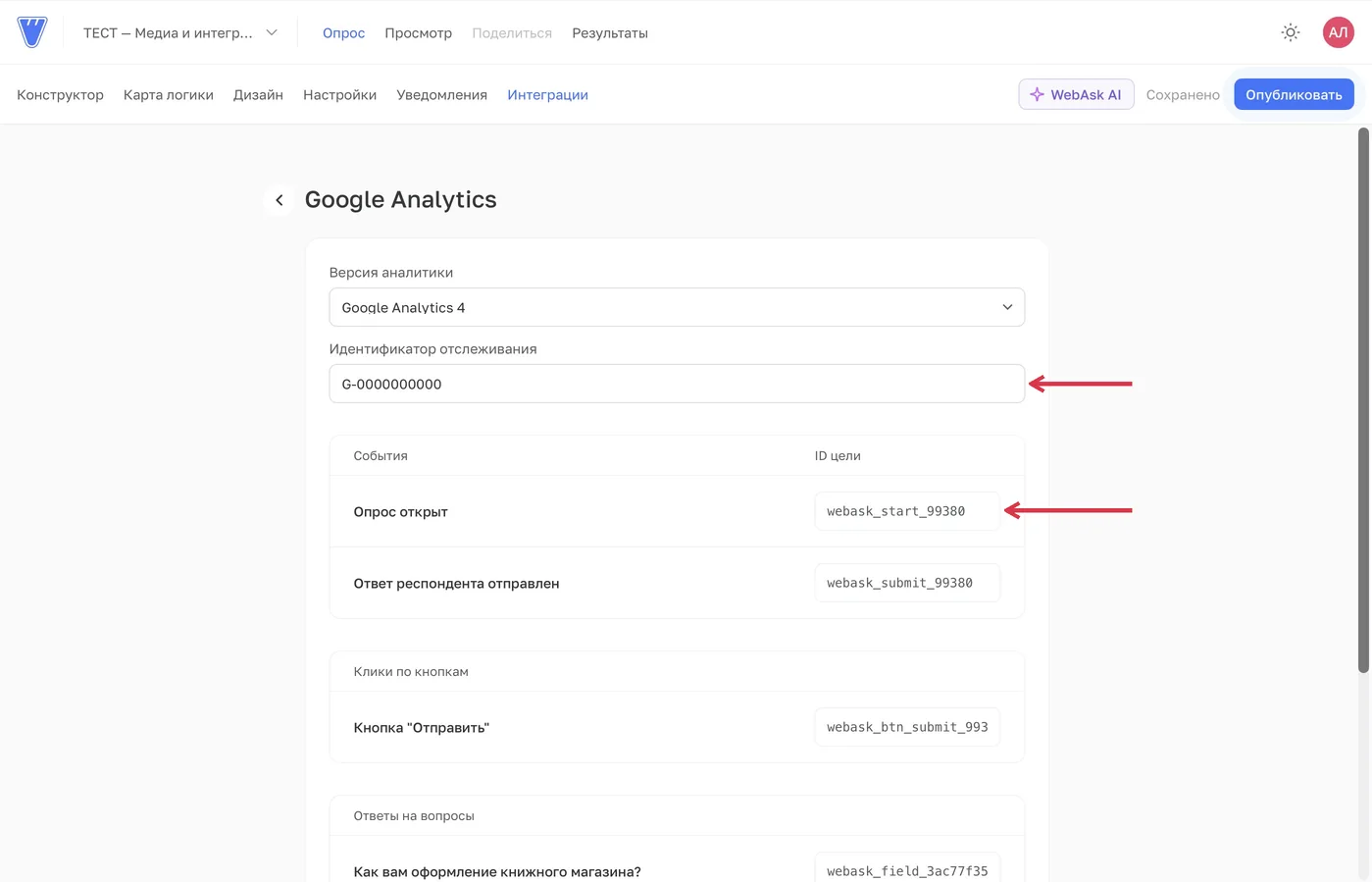Toggle the light/dark theme sun icon
Viewport: 1372px width, 882px height.
click(x=1291, y=32)
